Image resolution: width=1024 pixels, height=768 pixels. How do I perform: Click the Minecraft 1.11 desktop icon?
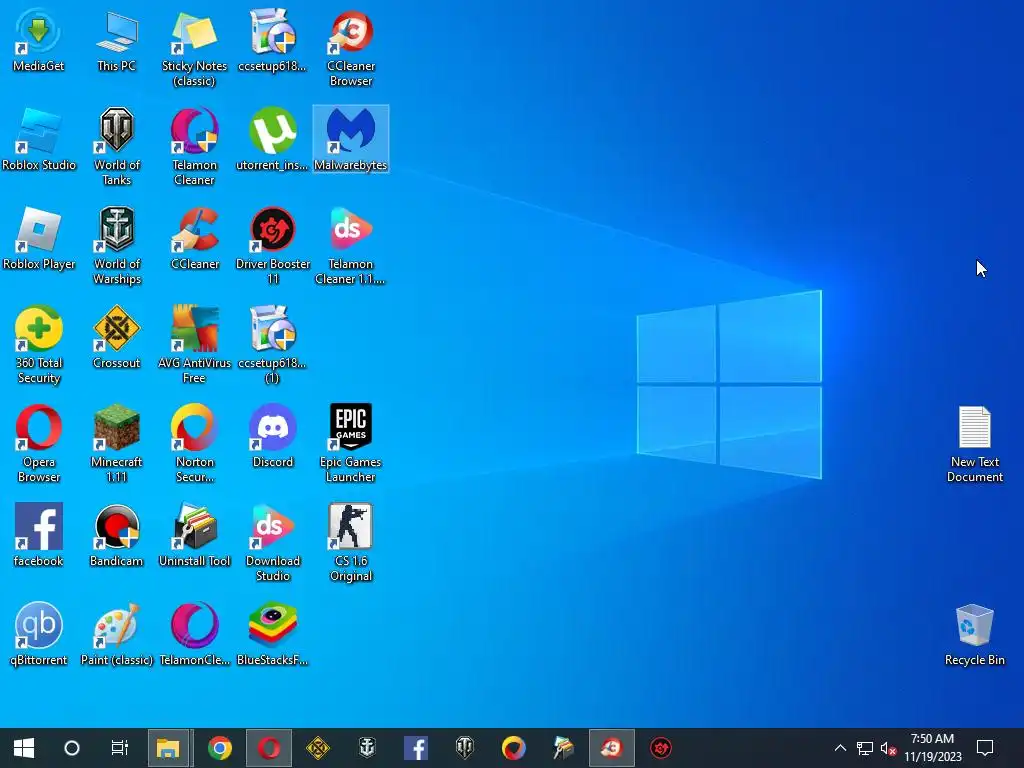tap(116, 445)
